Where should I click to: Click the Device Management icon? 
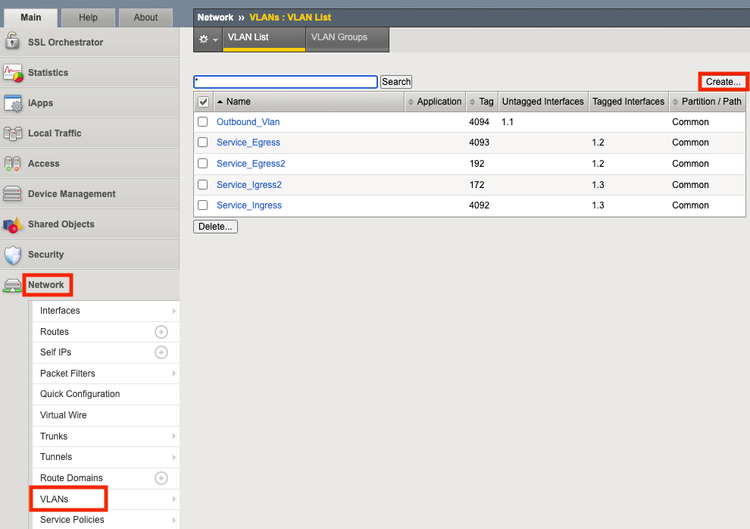click(x=12, y=194)
